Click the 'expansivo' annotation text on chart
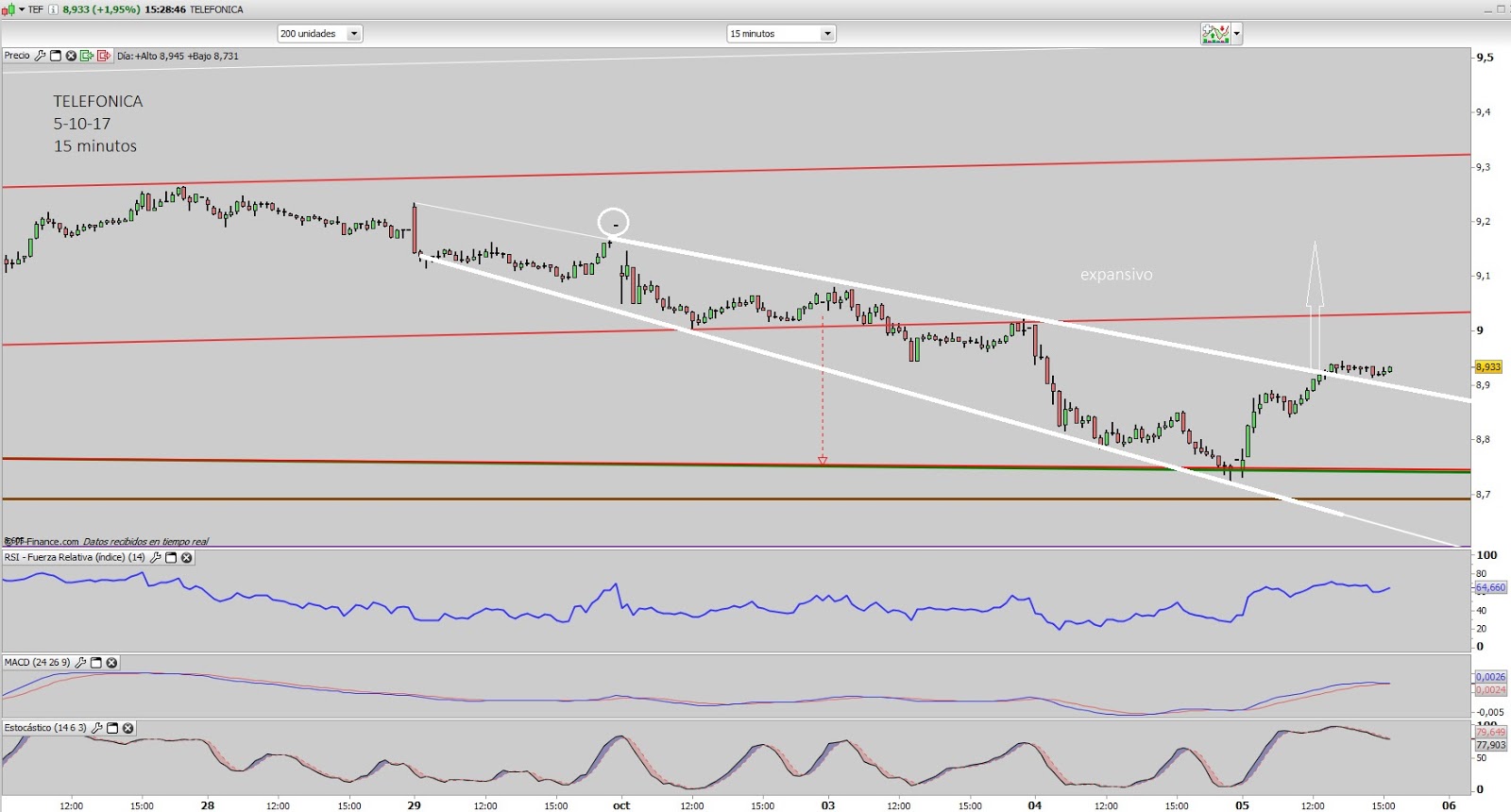Viewport: 1511px width, 812px height. click(x=1116, y=275)
